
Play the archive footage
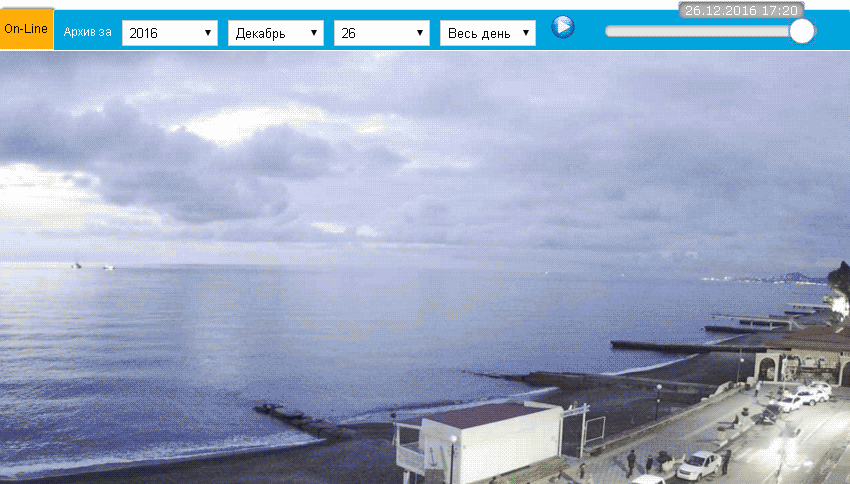click(563, 27)
